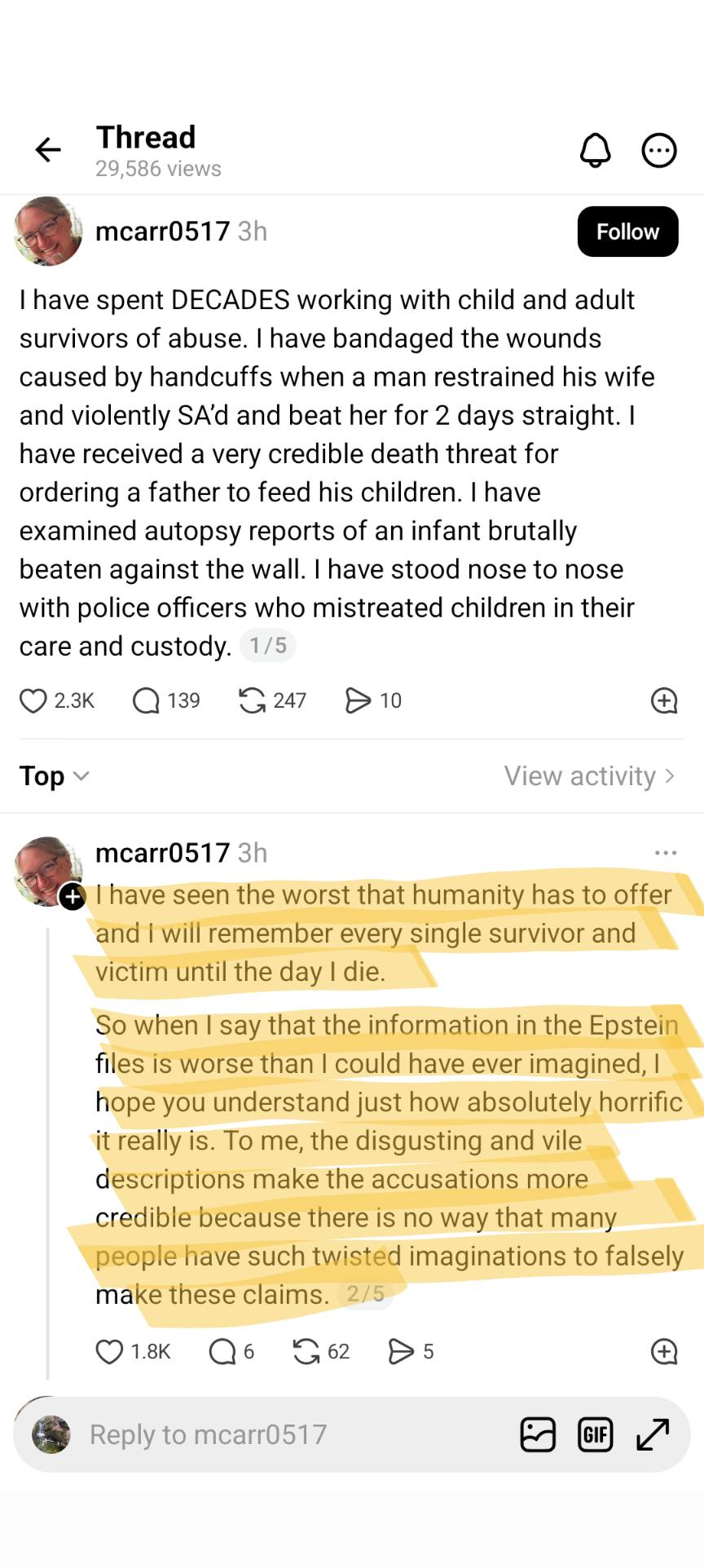Open View activity

coord(588,775)
